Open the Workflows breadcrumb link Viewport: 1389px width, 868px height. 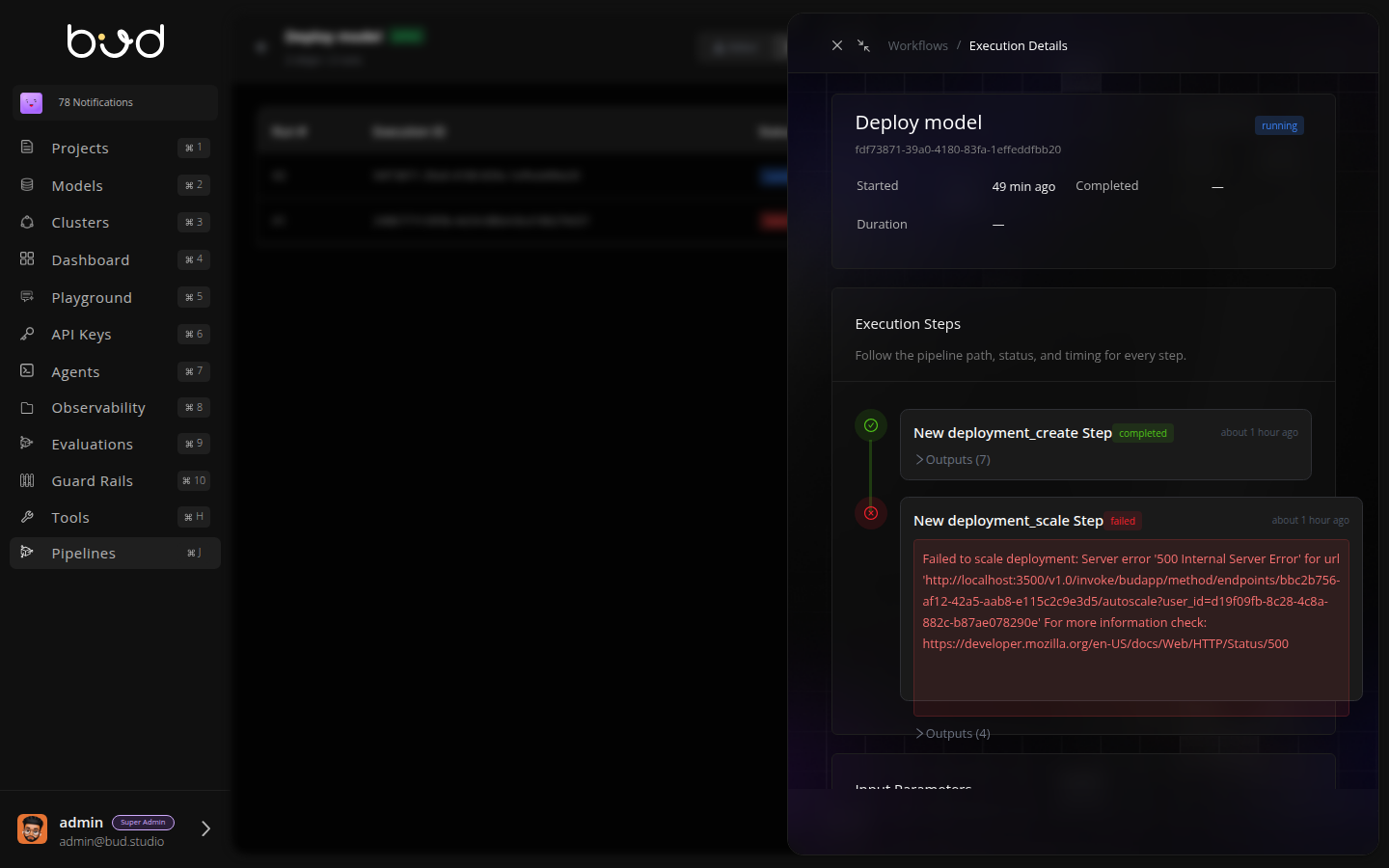pos(917,45)
